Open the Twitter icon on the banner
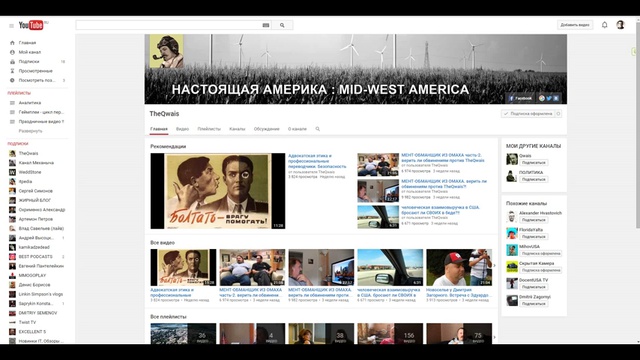 [549, 98]
